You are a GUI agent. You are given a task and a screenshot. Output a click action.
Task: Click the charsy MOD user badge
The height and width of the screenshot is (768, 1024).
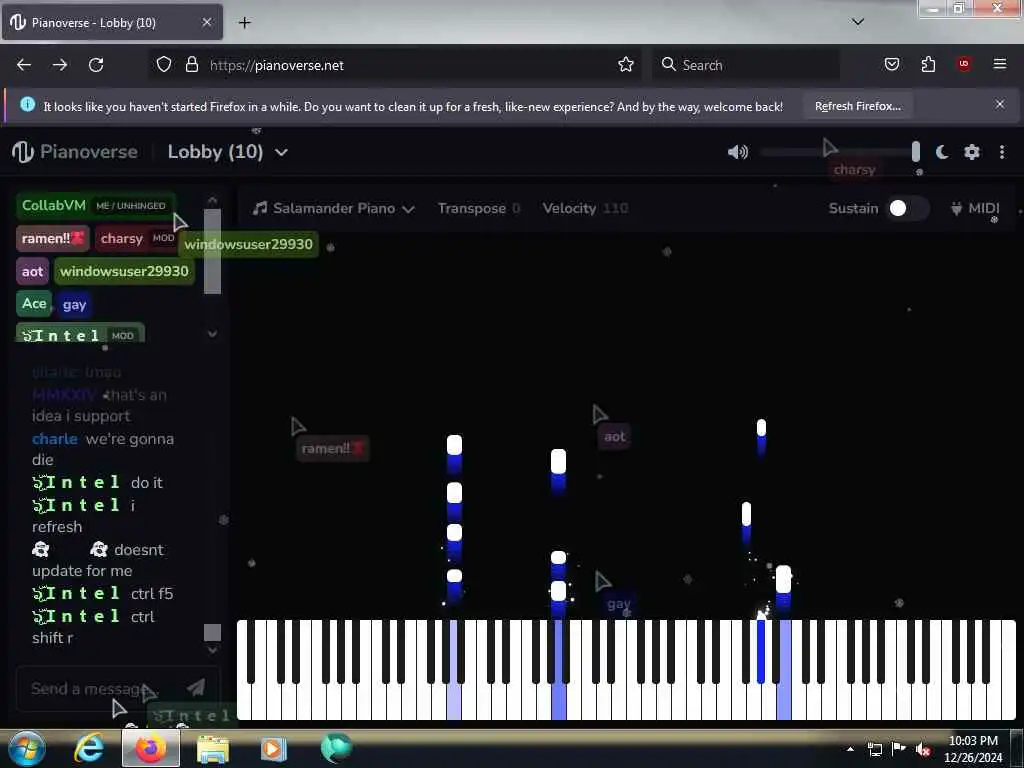pos(138,238)
